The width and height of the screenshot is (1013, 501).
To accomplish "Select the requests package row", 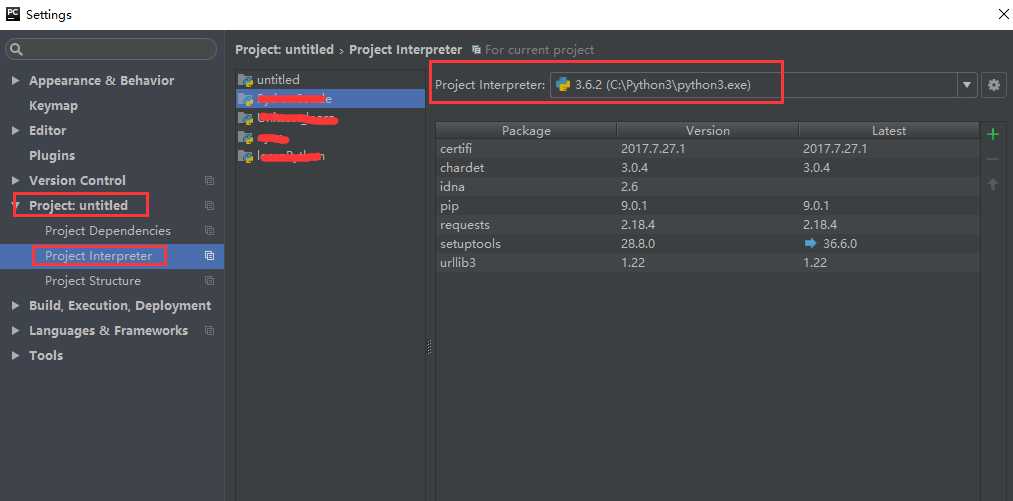I will tap(707, 225).
